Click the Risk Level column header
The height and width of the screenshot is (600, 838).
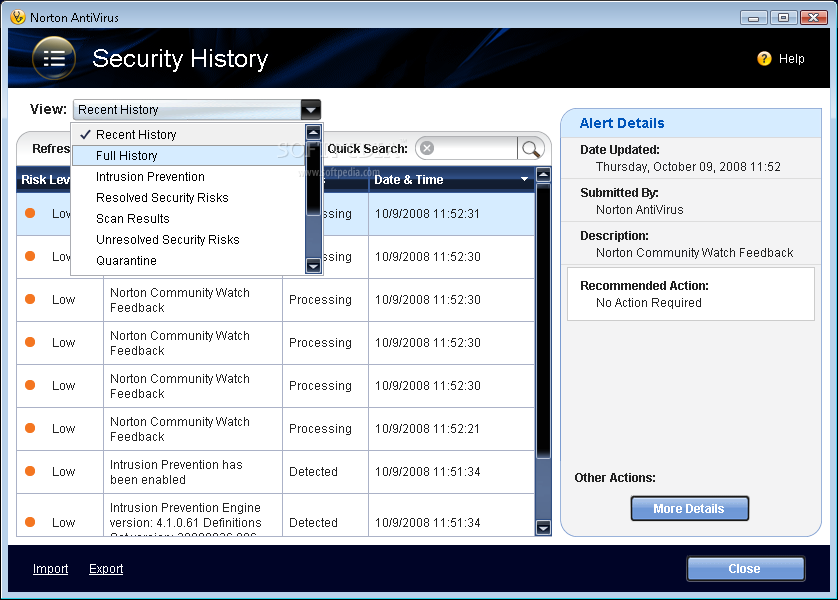pos(45,180)
